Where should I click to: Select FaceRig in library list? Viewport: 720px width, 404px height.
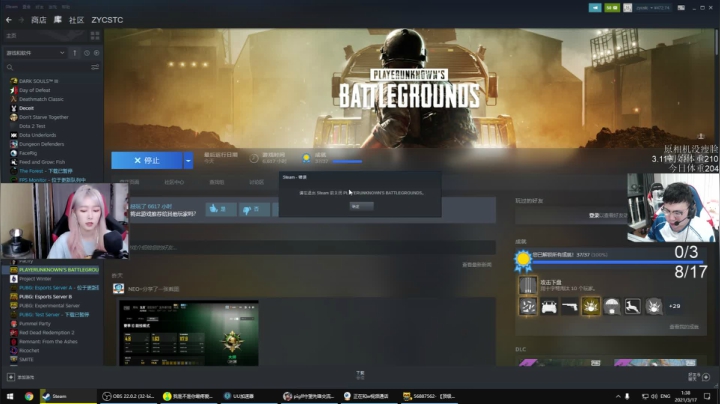coord(28,153)
